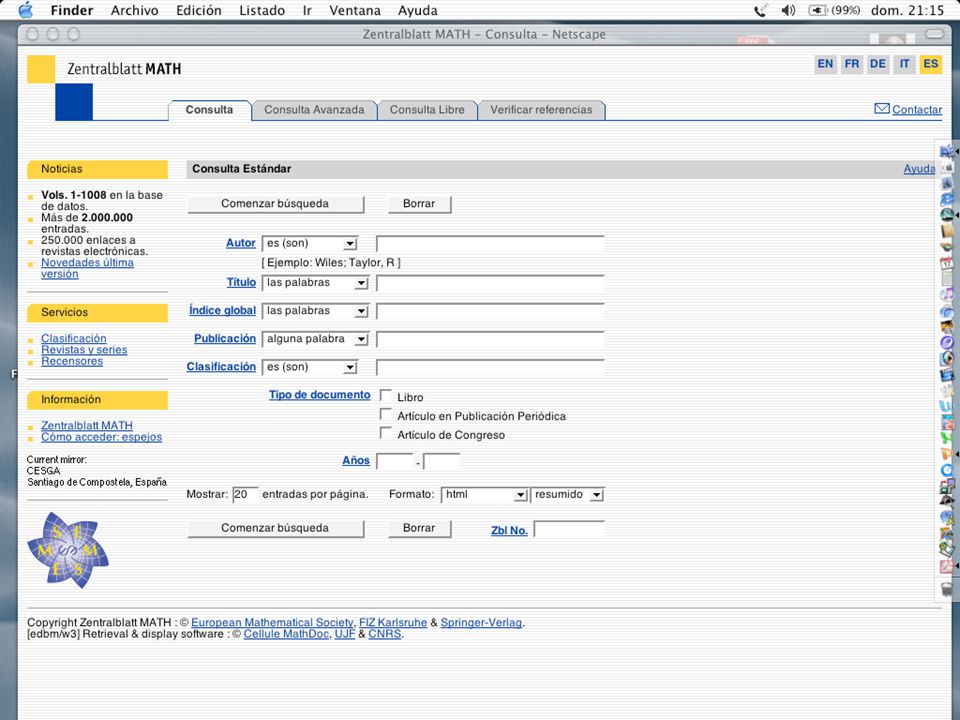The image size is (960, 720).
Task: Tick the Artículo de Congreso checkbox
Action: tap(386, 433)
